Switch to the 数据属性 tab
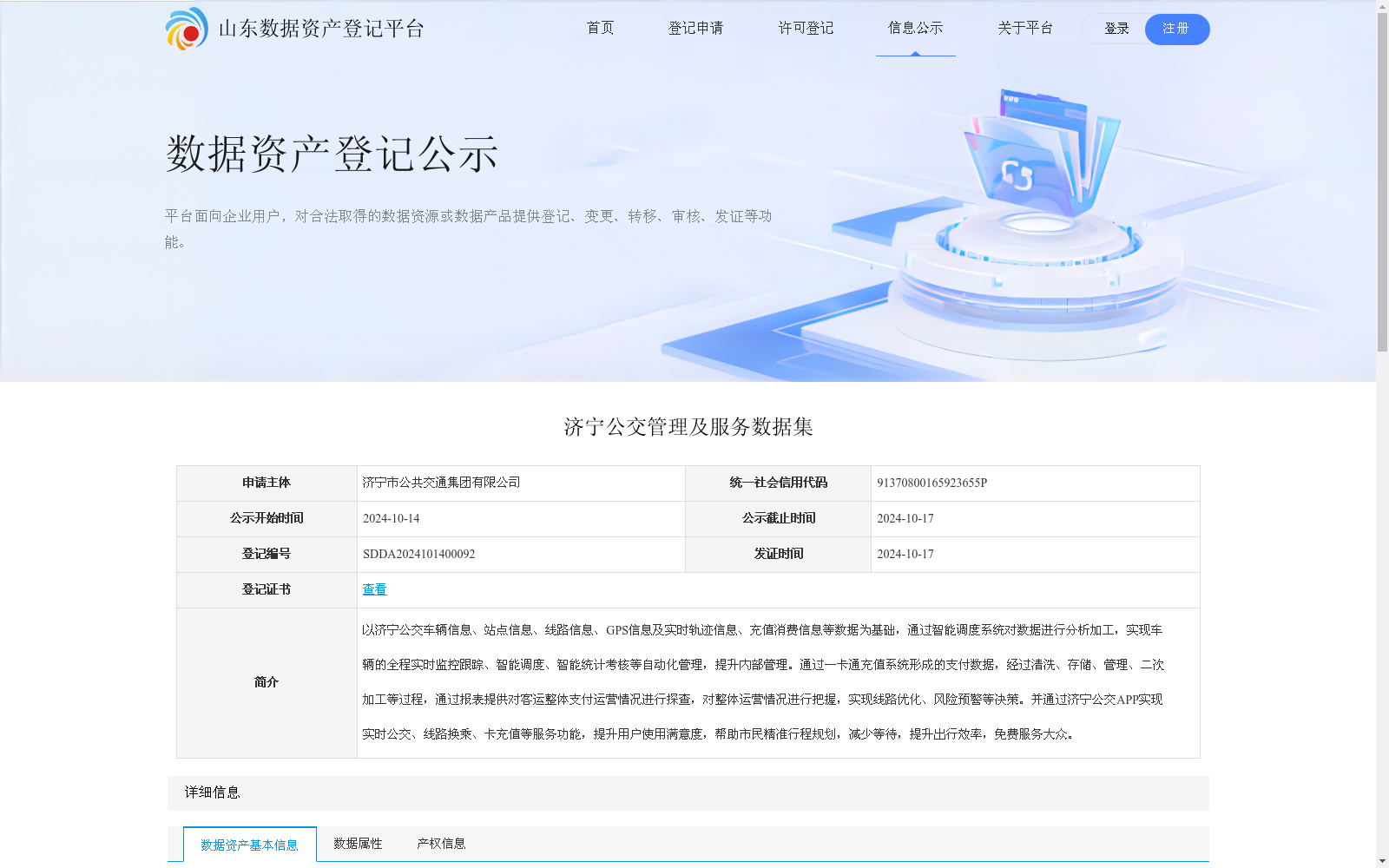The height and width of the screenshot is (868, 1389). [358, 844]
